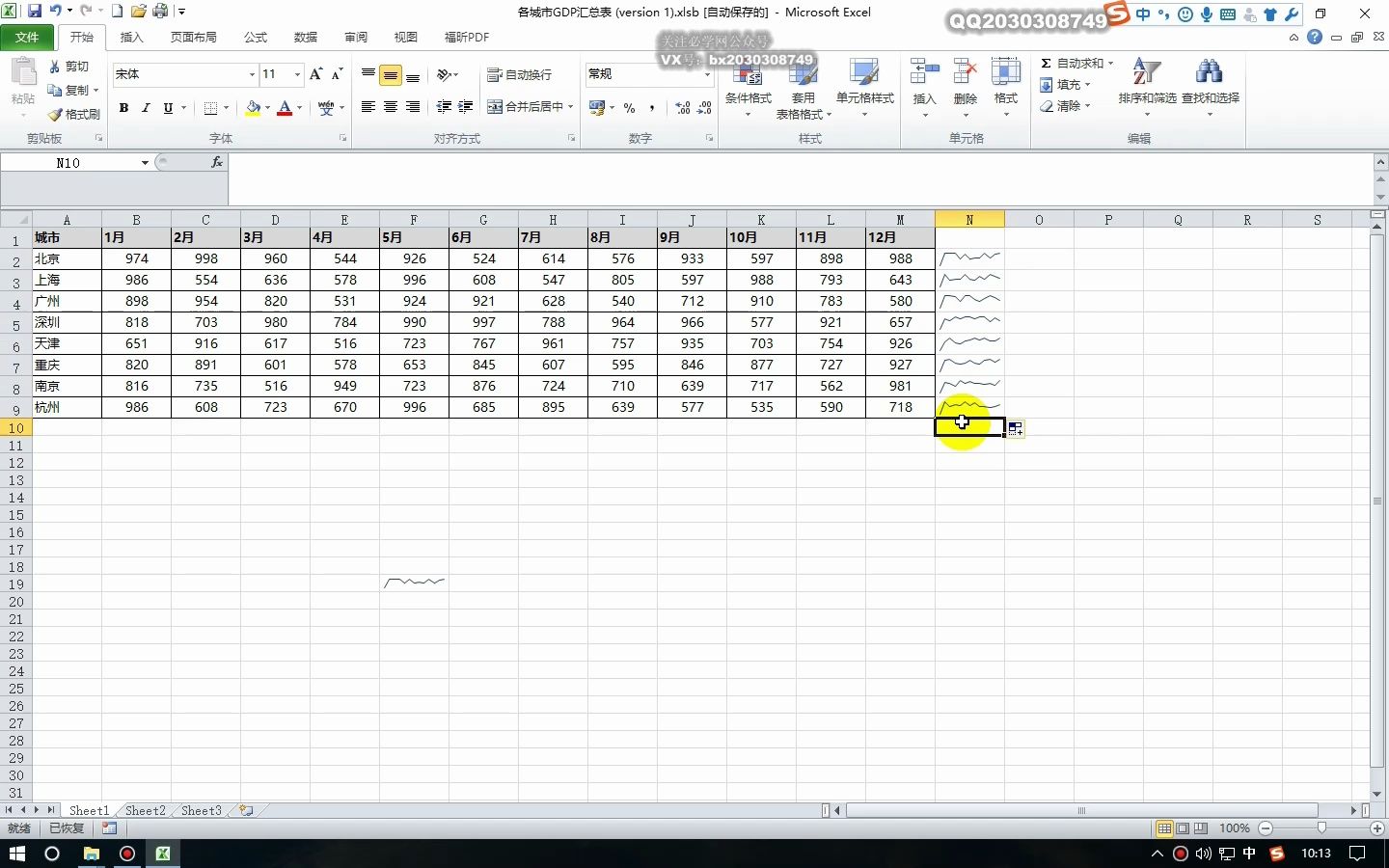Click the Decrease Indent icon
Image resolution: width=1389 pixels, height=868 pixels.
tap(444, 107)
